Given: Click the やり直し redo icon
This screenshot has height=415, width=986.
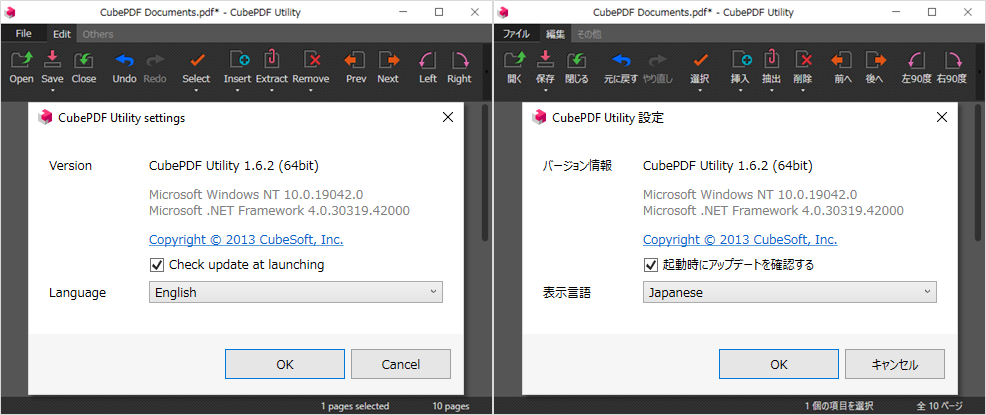Looking at the screenshot, I should pyautogui.click(x=658, y=60).
